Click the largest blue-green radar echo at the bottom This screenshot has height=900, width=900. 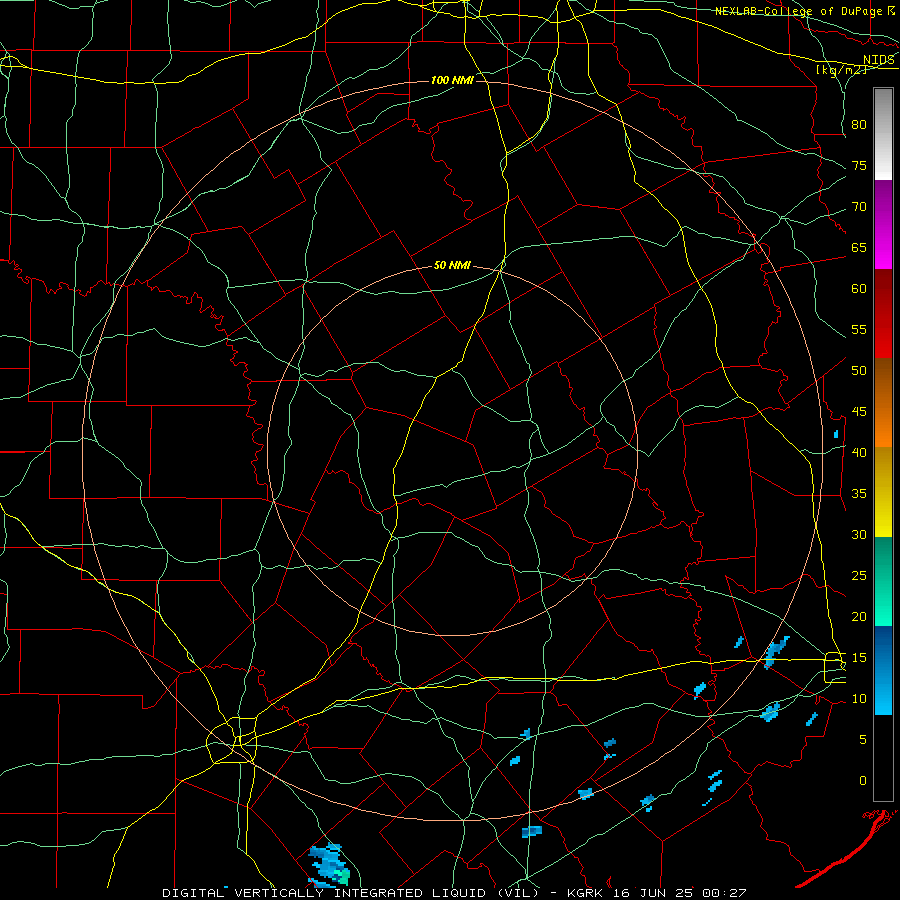click(x=329, y=865)
